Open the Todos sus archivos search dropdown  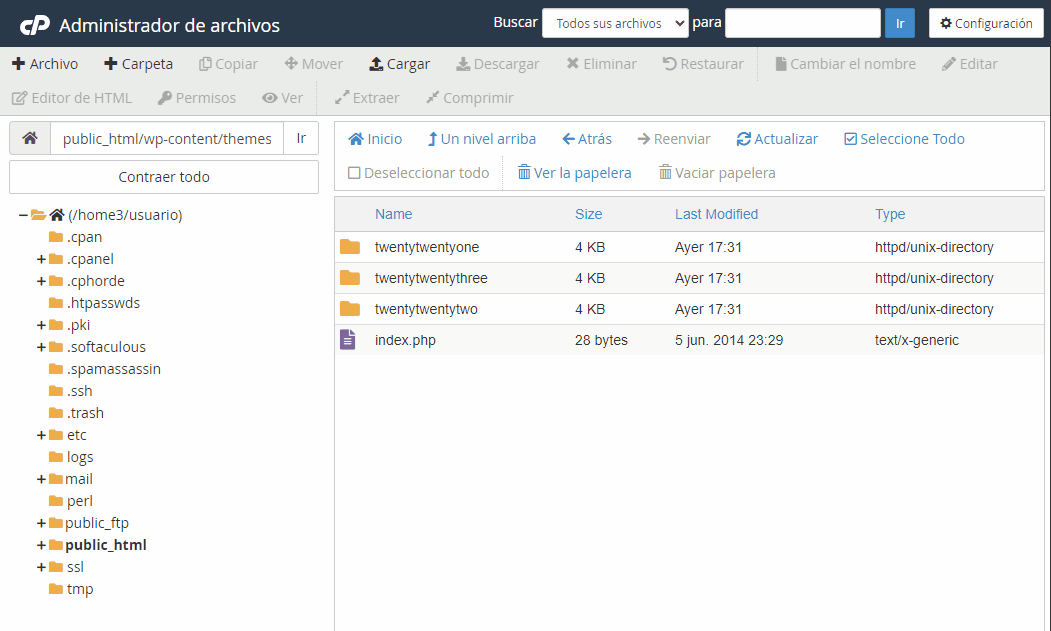[615, 23]
